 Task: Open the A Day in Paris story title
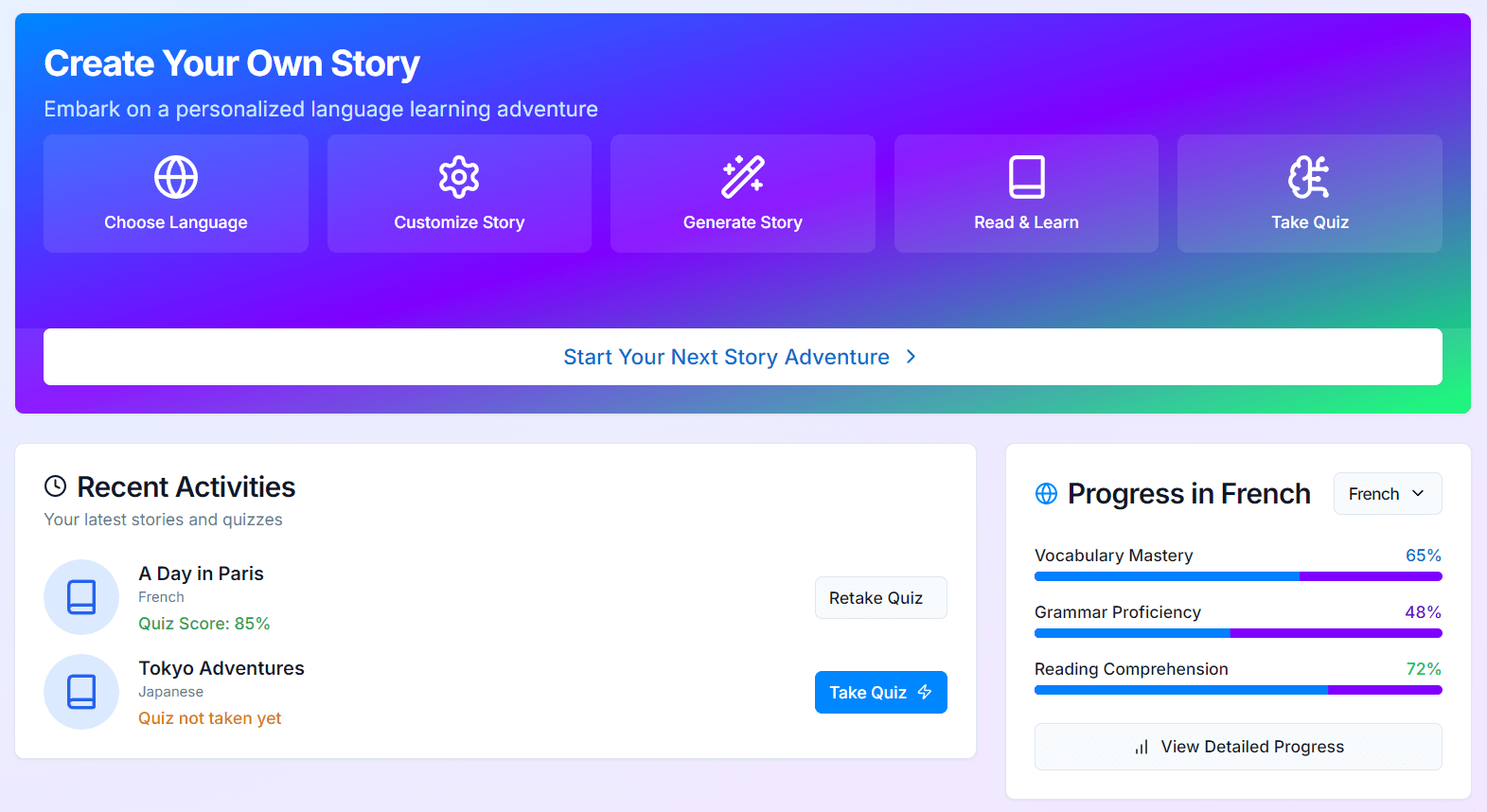(201, 574)
